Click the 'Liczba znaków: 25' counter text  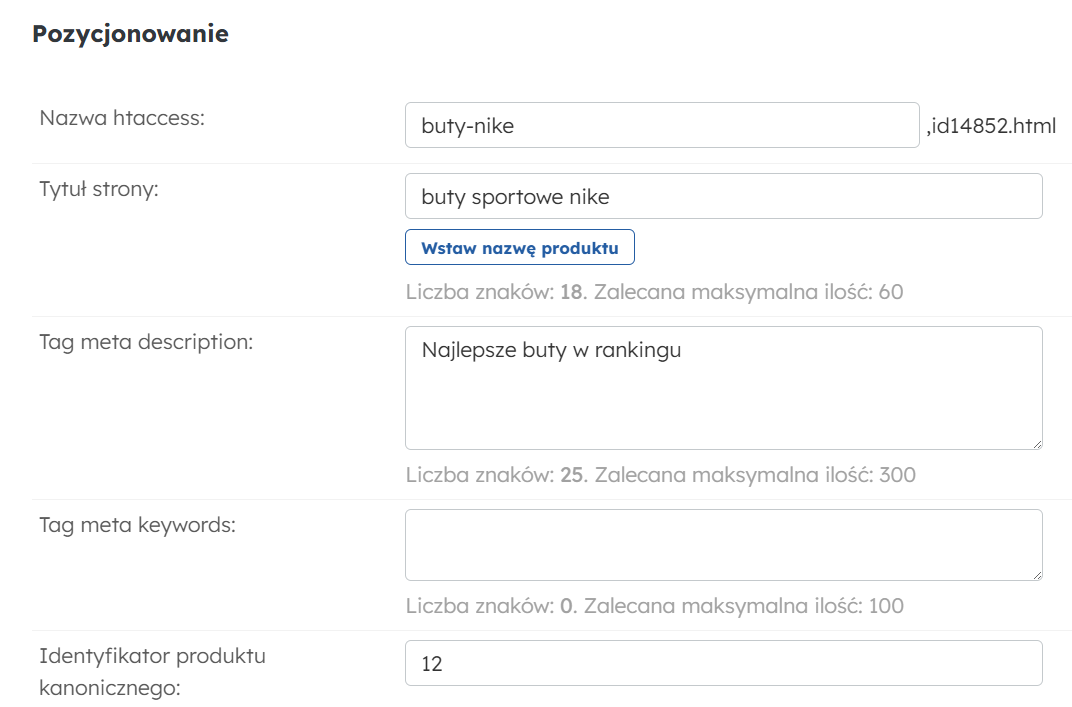(x=494, y=475)
